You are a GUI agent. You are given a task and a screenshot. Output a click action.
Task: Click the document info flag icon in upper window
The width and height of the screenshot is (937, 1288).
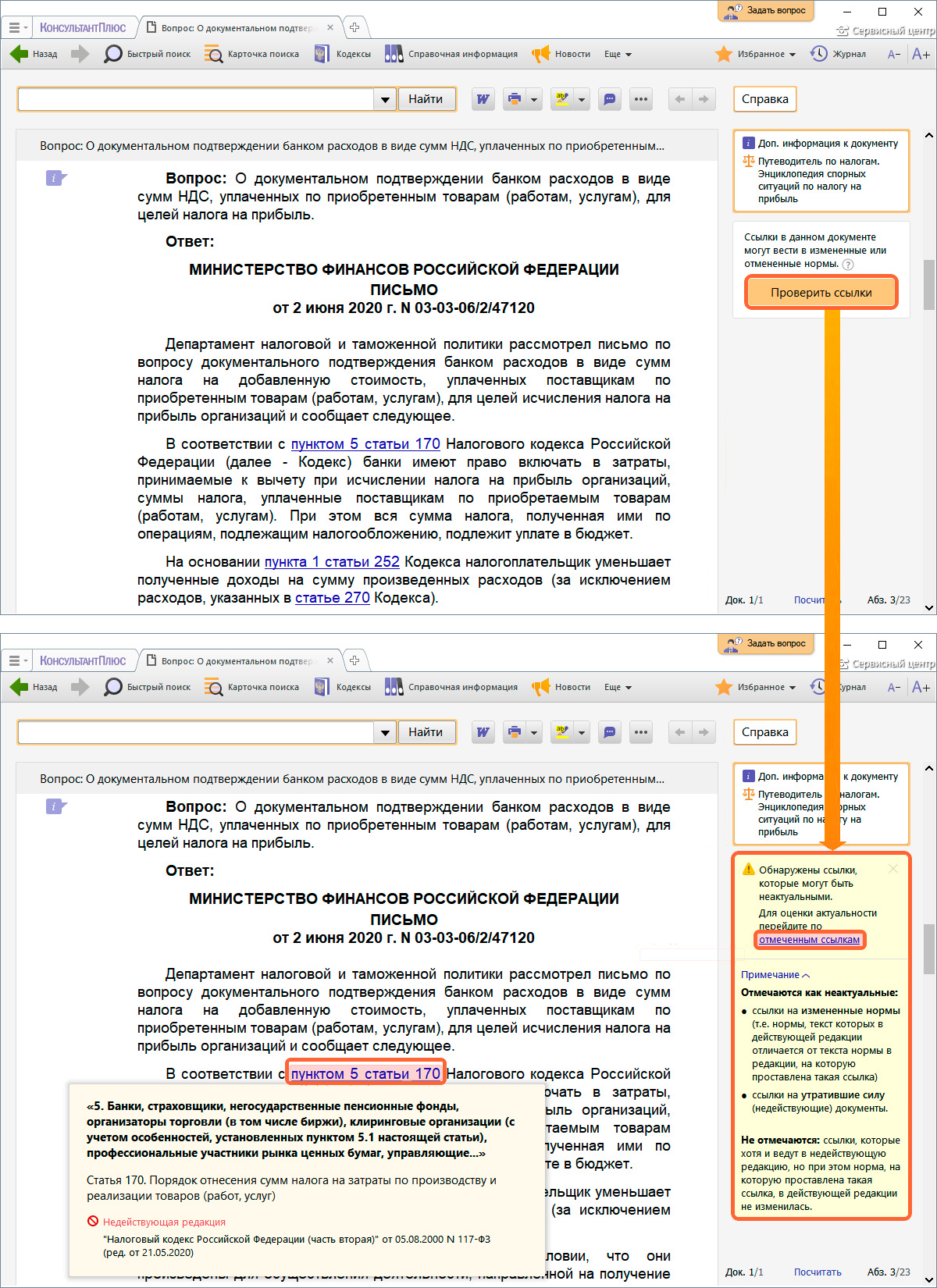[55, 179]
